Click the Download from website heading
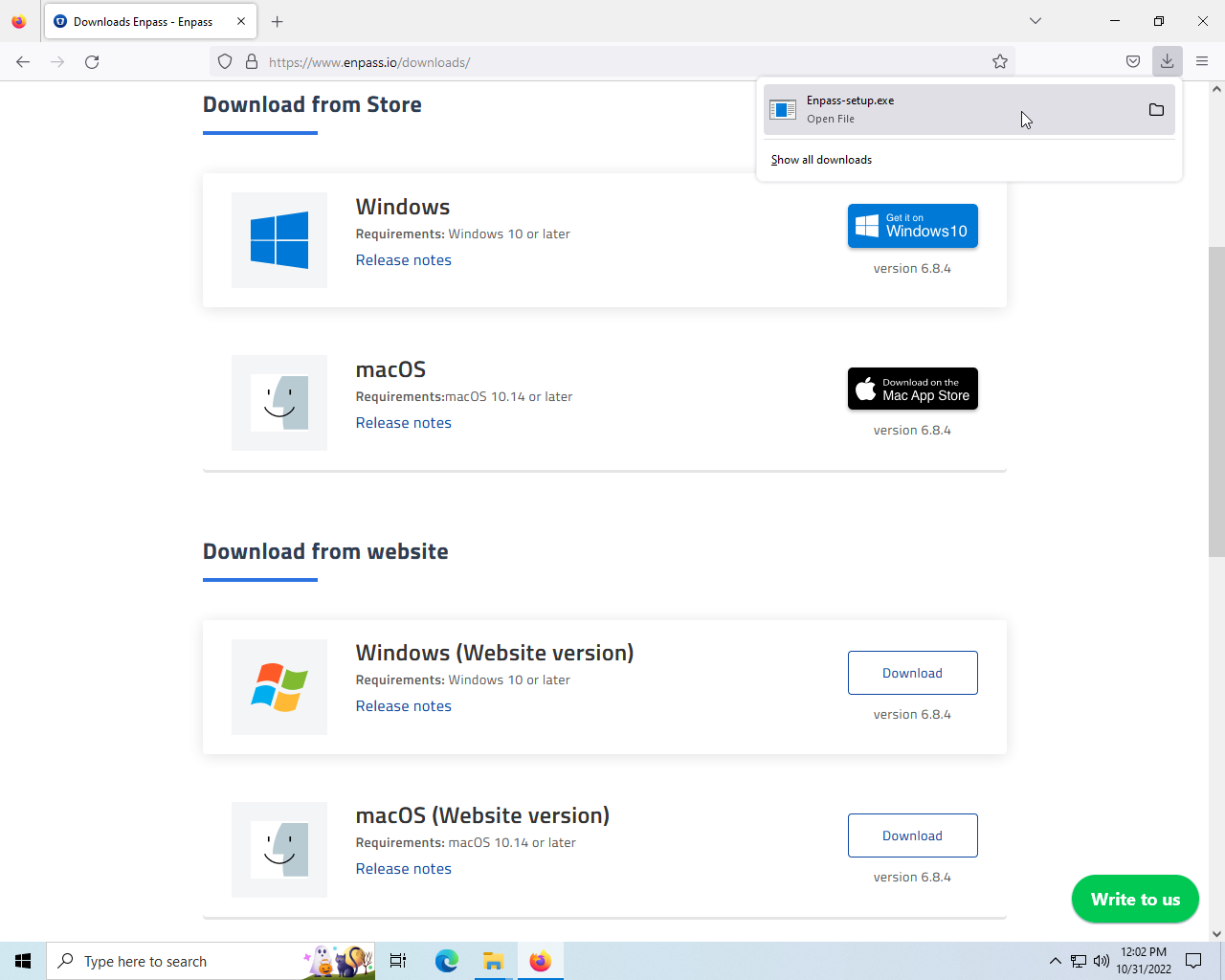 (325, 551)
